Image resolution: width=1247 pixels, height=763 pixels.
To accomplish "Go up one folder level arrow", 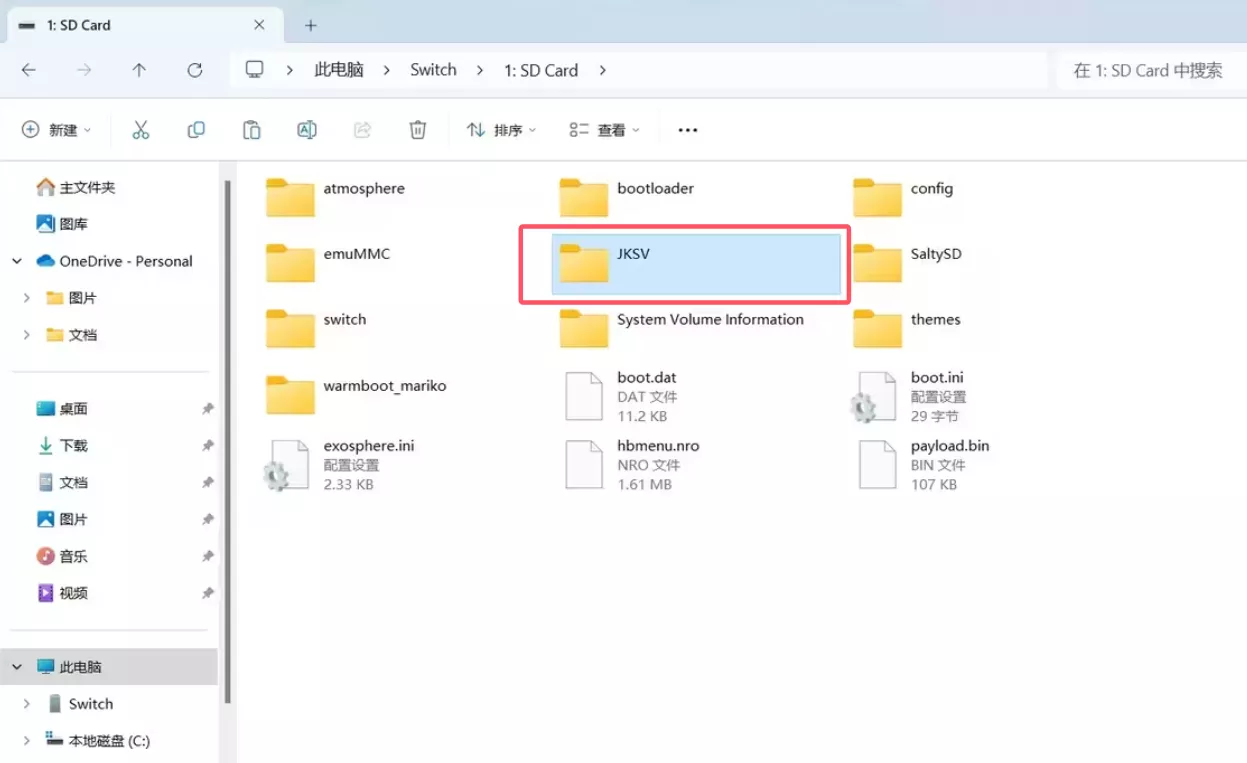I will point(139,70).
